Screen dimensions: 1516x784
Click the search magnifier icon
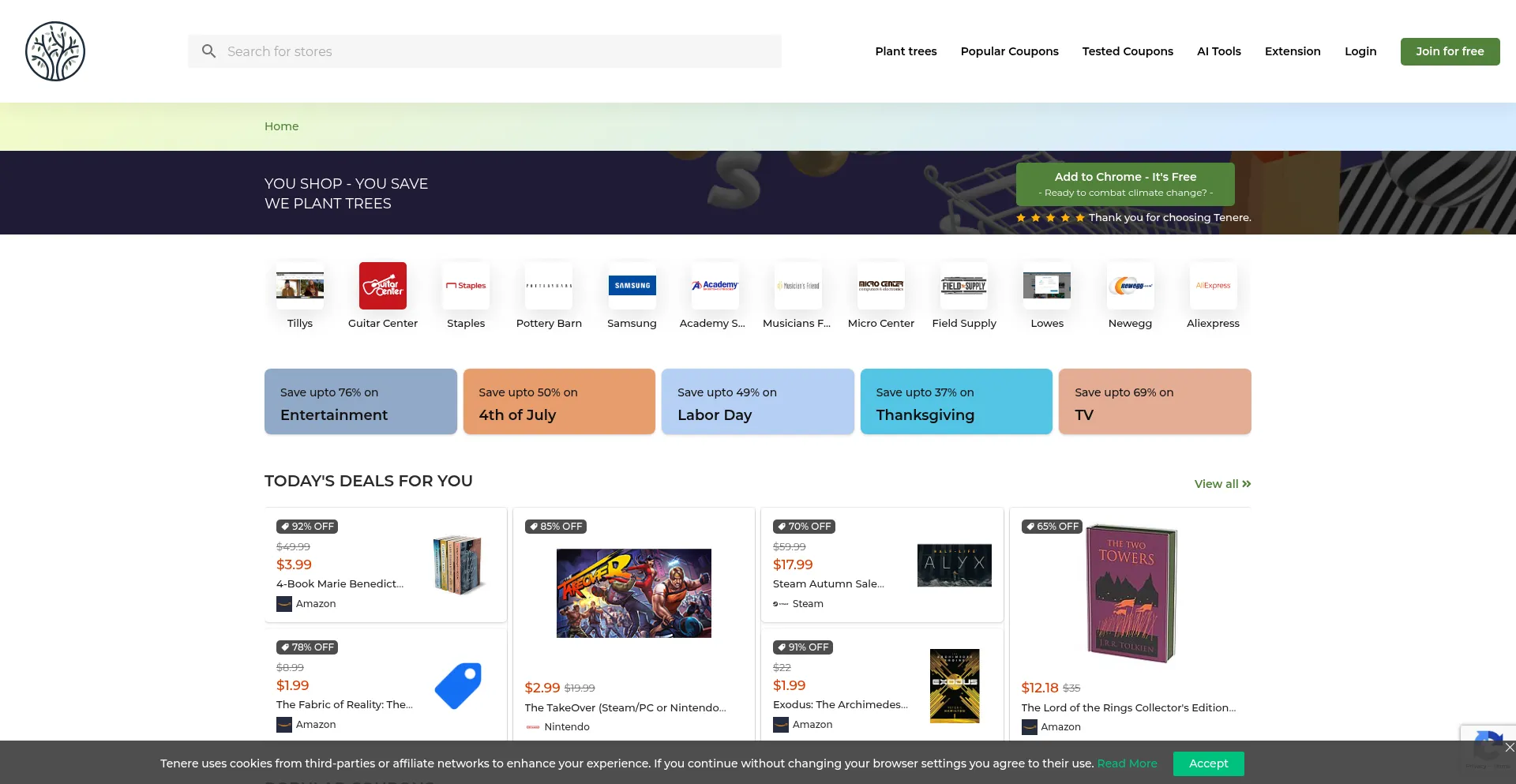click(208, 51)
